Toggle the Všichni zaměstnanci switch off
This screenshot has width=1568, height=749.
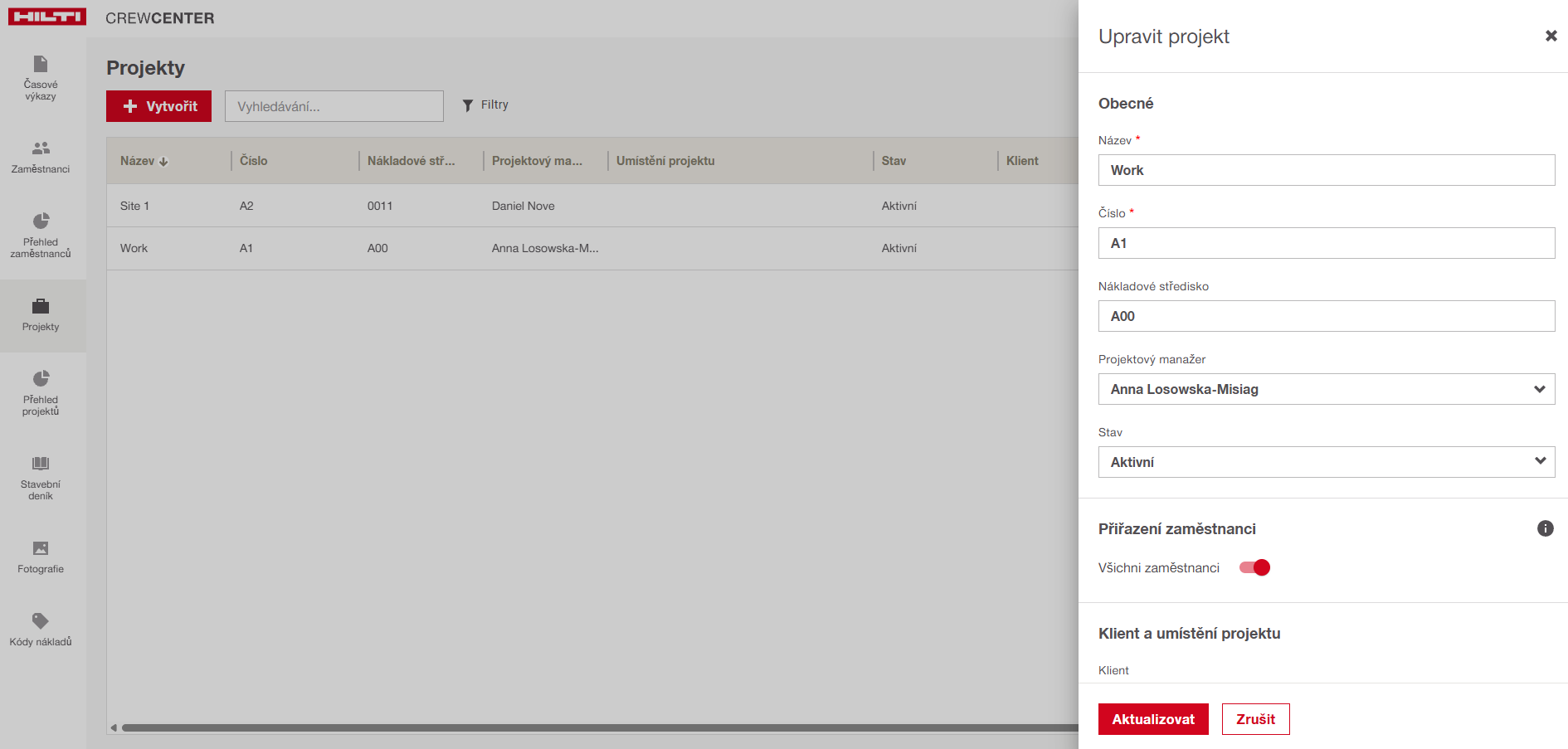click(x=1254, y=567)
